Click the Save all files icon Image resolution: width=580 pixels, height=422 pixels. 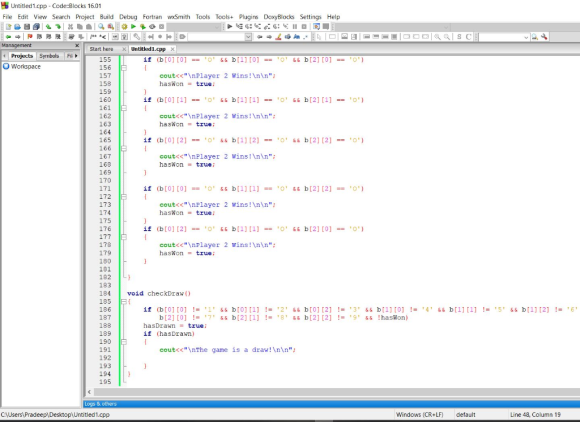point(36,27)
